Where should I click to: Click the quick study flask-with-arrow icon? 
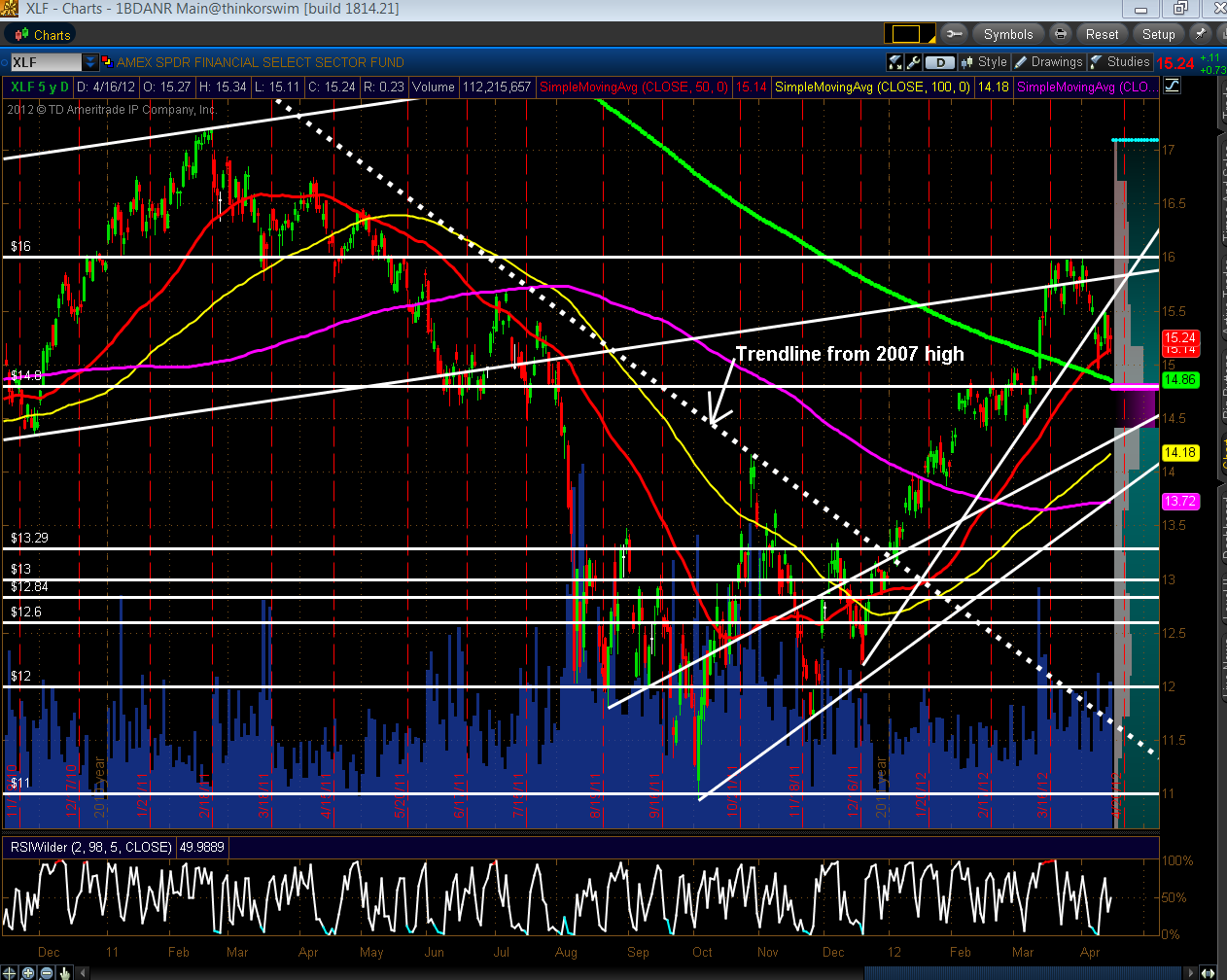(x=895, y=62)
